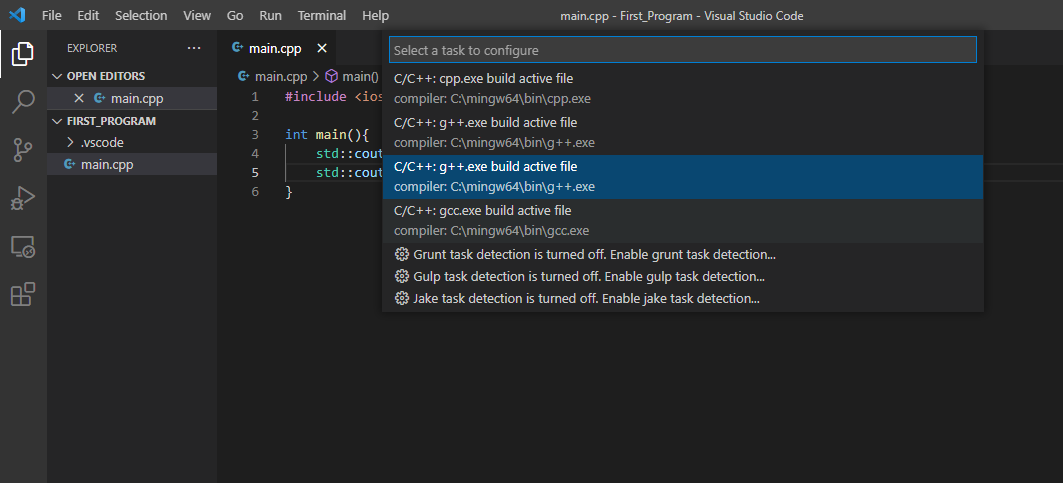The image size is (1063, 483).
Task: Click the closing brace on line 6
Action: point(289,192)
